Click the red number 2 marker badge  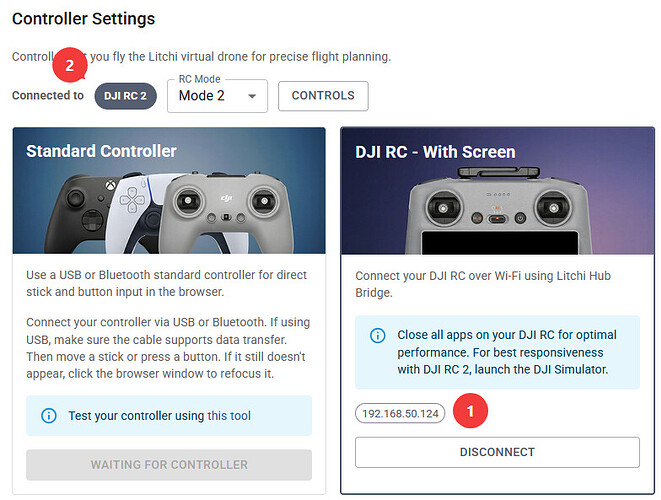click(x=70, y=65)
